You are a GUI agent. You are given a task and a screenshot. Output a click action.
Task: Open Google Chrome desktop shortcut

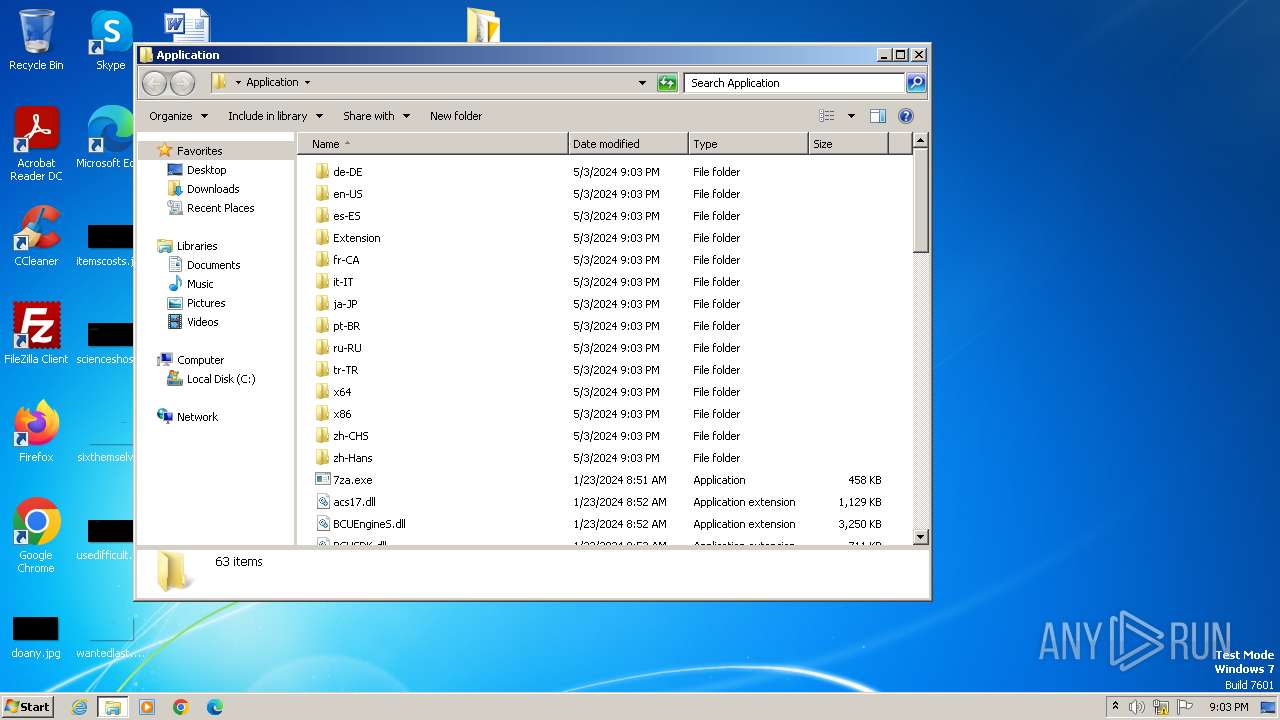point(36,536)
